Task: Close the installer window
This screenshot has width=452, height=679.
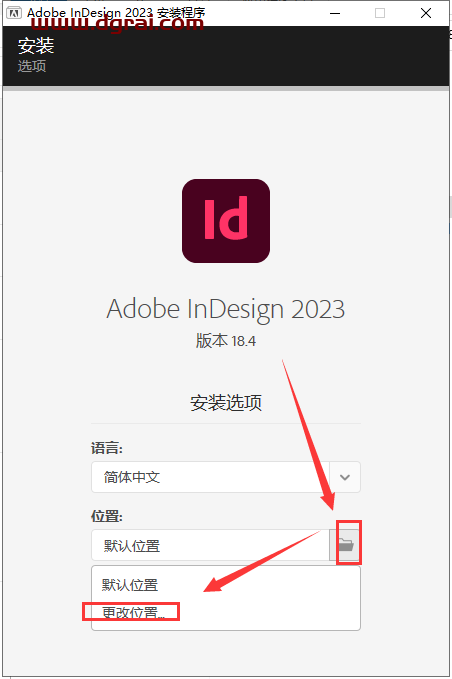Action: point(426,13)
